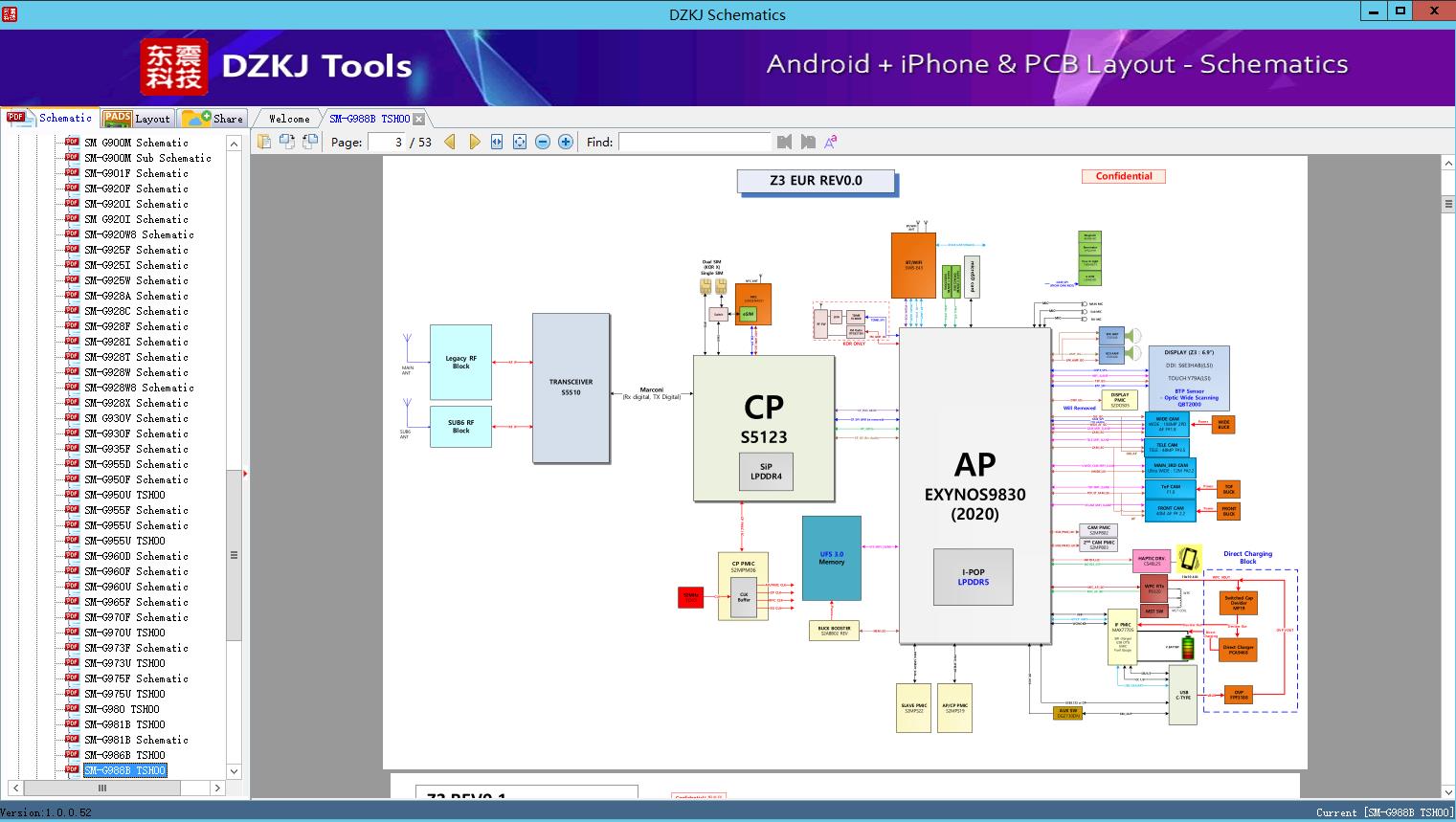This screenshot has width=1456, height=822.
Task: Zoom out with the minus icon
Action: point(543,142)
